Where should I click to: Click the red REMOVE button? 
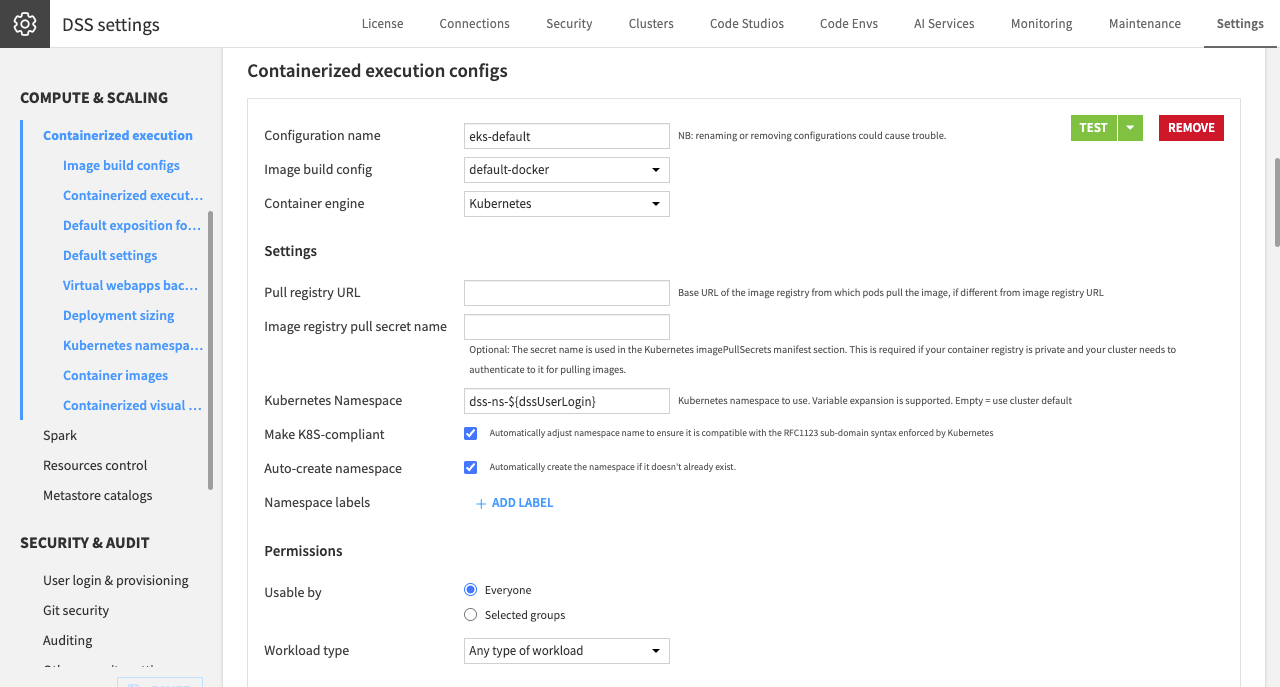pyautogui.click(x=1191, y=128)
